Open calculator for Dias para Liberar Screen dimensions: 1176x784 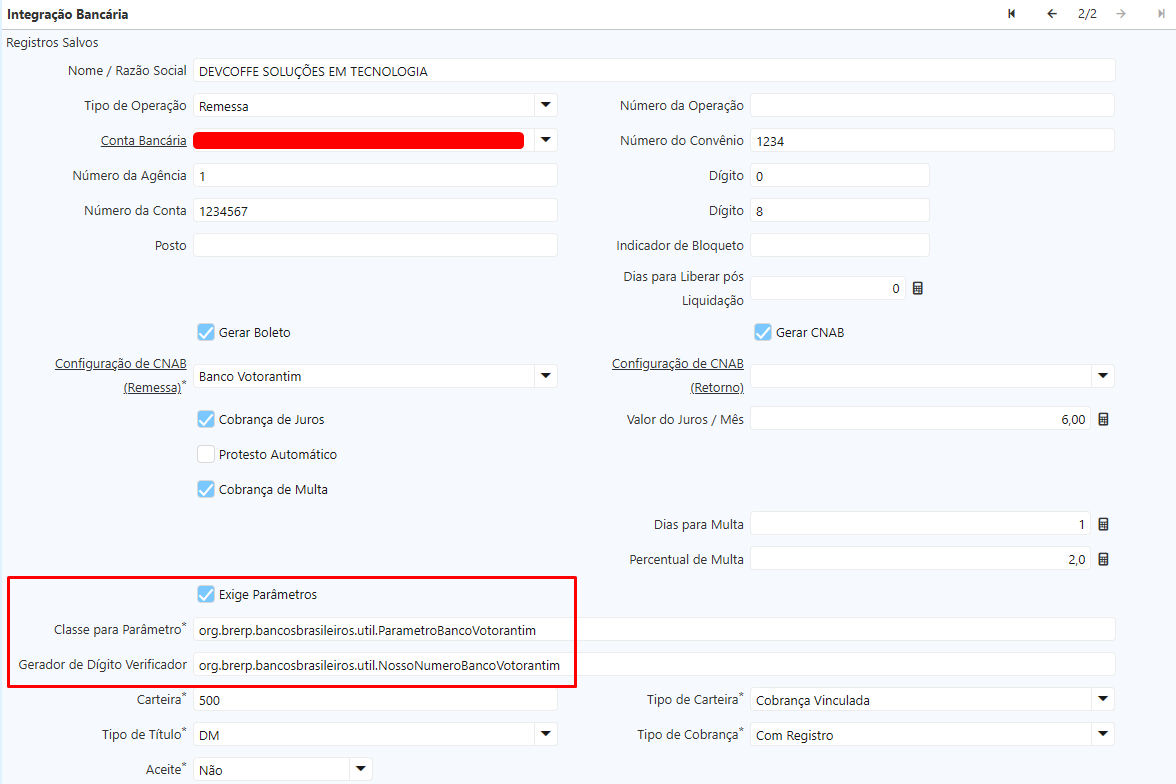[918, 288]
